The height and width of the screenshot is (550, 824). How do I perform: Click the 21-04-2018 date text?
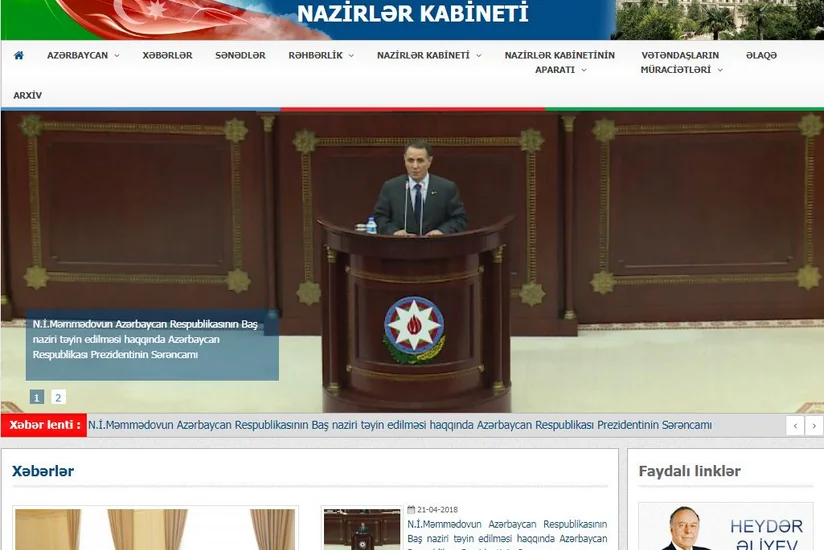(x=437, y=510)
